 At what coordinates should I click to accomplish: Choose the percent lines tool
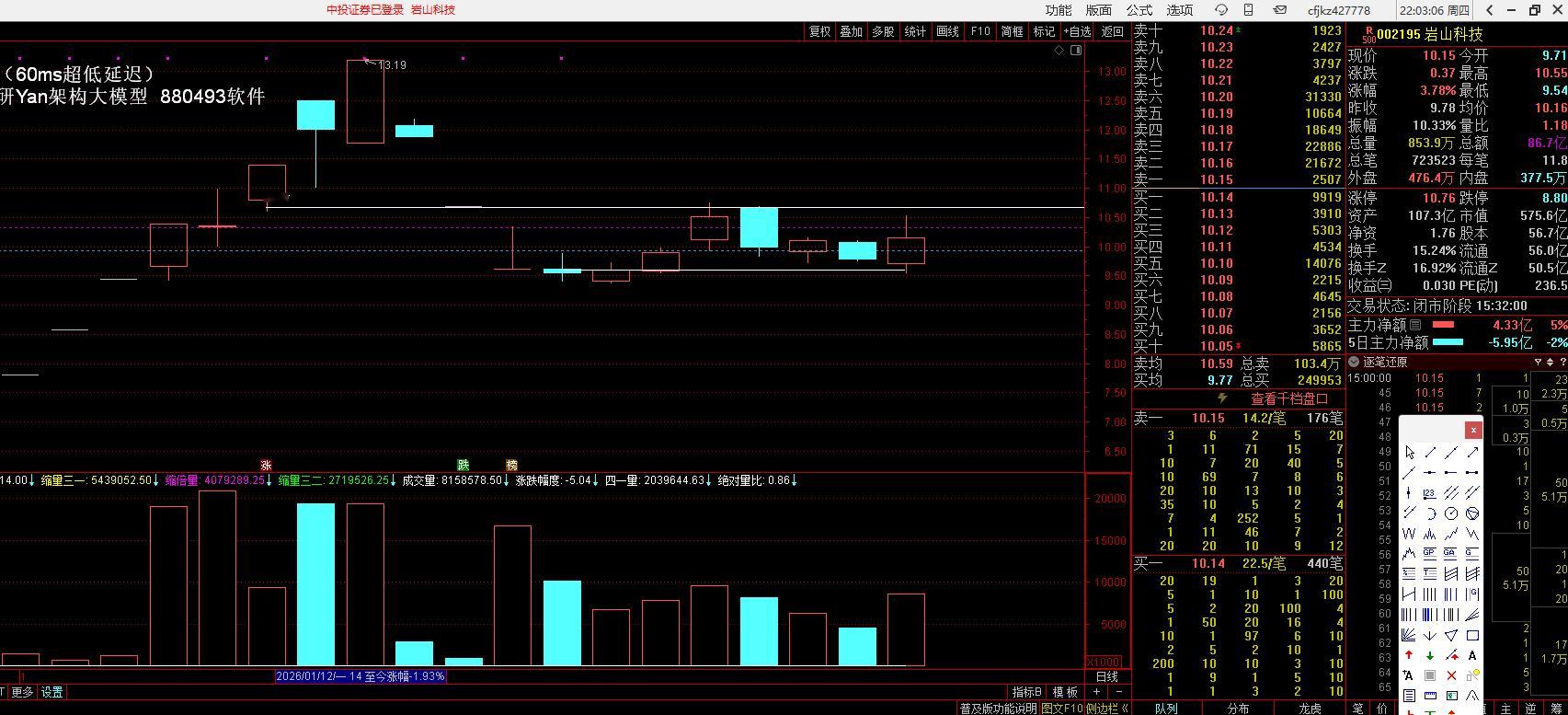(x=1409, y=574)
